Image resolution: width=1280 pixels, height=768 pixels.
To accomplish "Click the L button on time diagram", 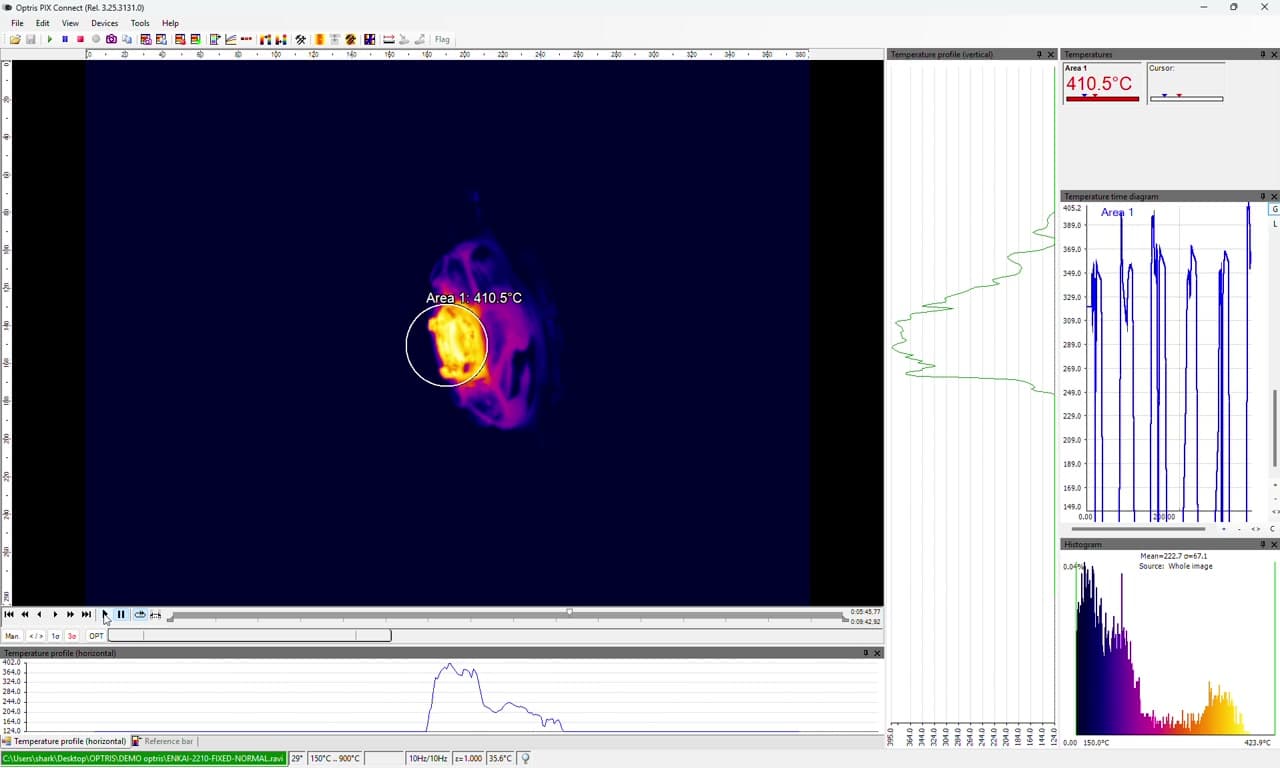I will (1275, 224).
